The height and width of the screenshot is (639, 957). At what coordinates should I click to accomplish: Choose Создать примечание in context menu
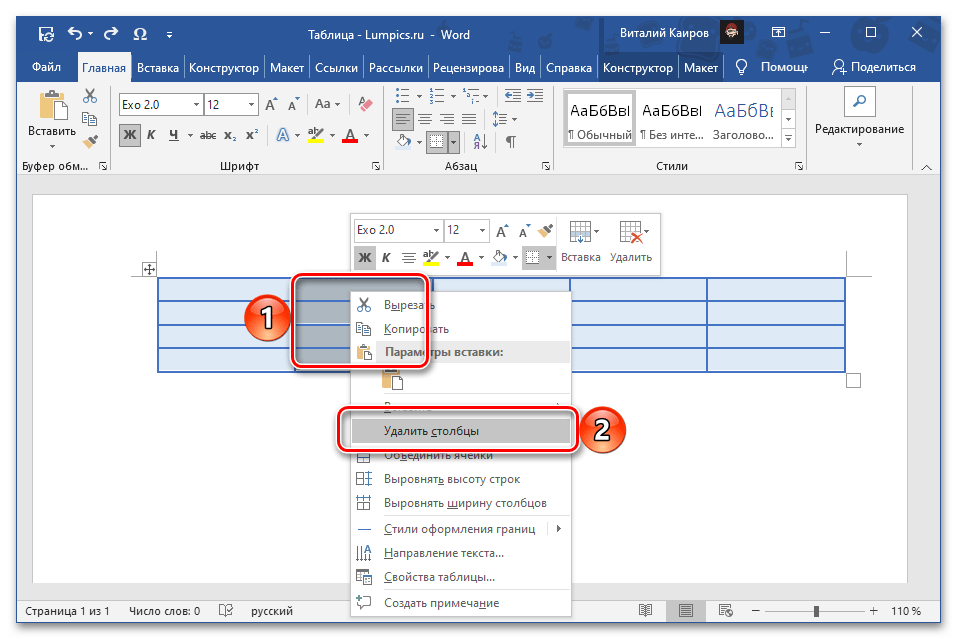tap(461, 603)
